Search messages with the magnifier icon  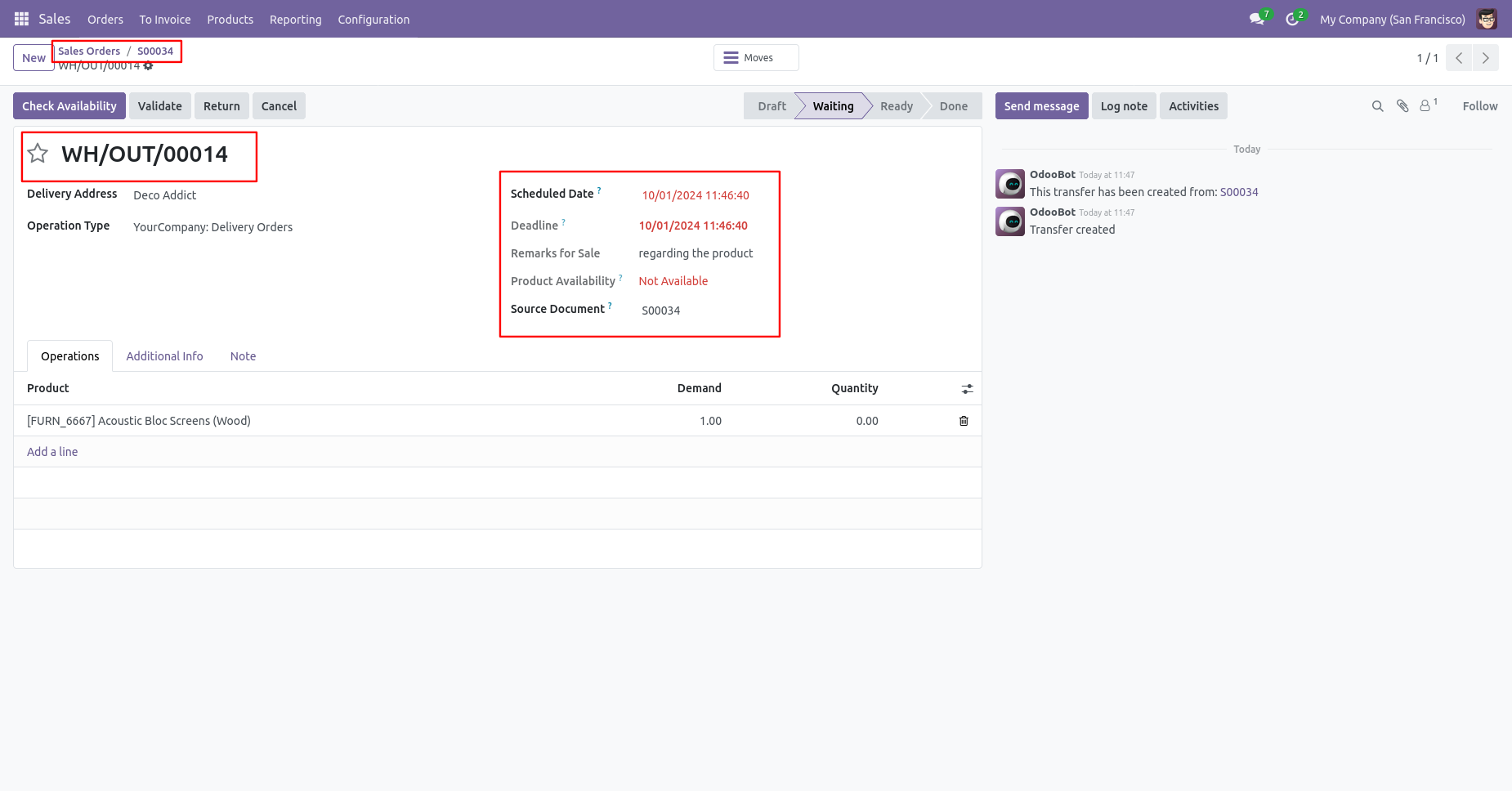click(x=1377, y=106)
